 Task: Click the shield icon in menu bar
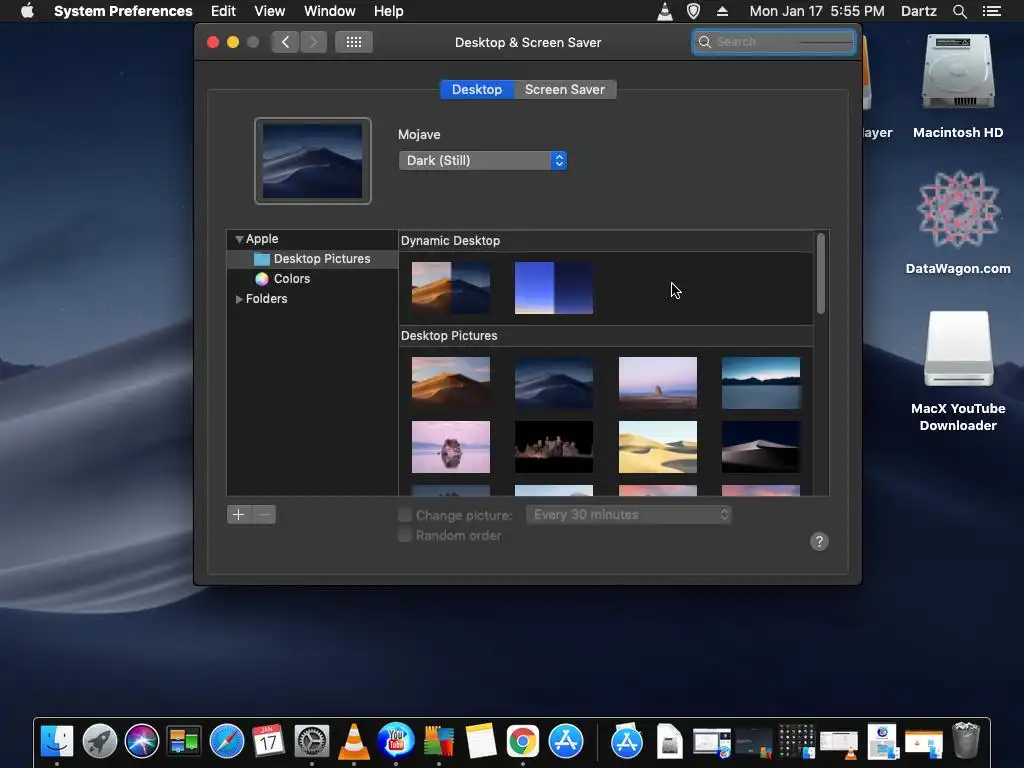[x=693, y=11]
